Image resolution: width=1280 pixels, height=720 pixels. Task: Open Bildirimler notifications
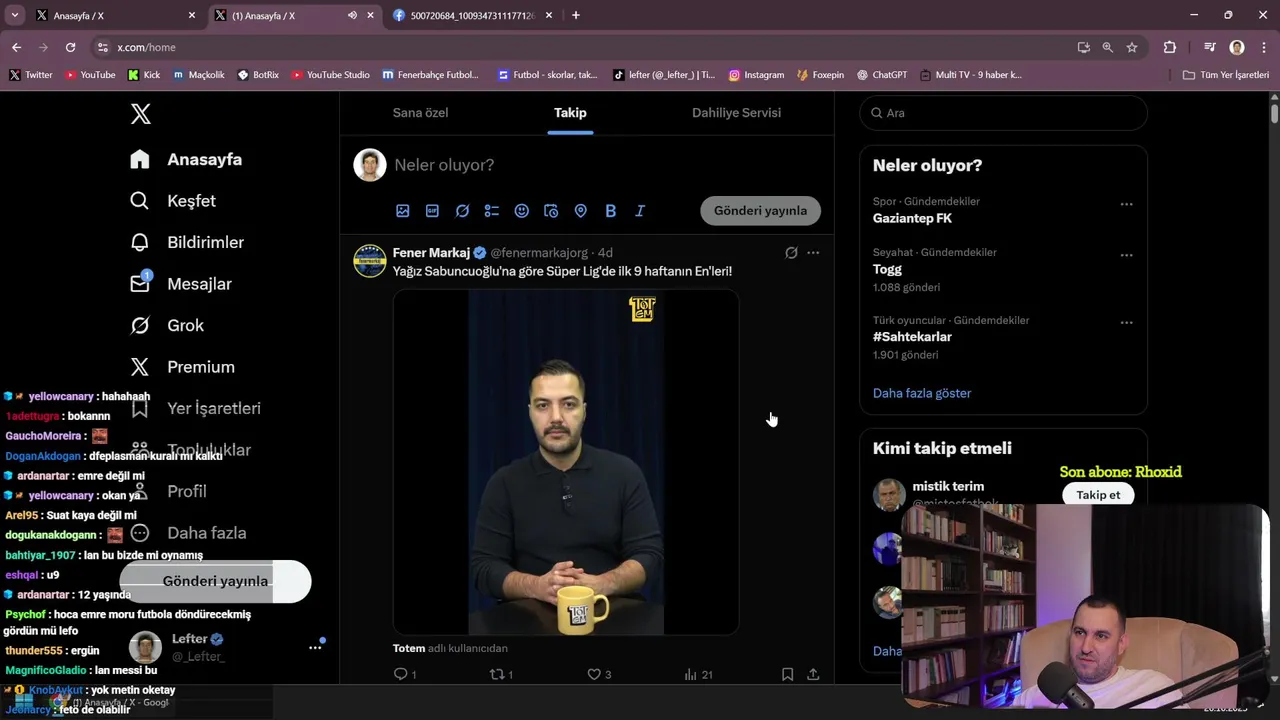[x=187, y=243]
